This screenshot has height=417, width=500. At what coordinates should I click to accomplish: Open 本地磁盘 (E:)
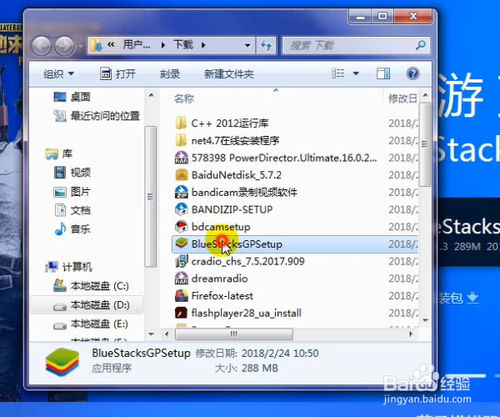pyautogui.click(x=100, y=324)
